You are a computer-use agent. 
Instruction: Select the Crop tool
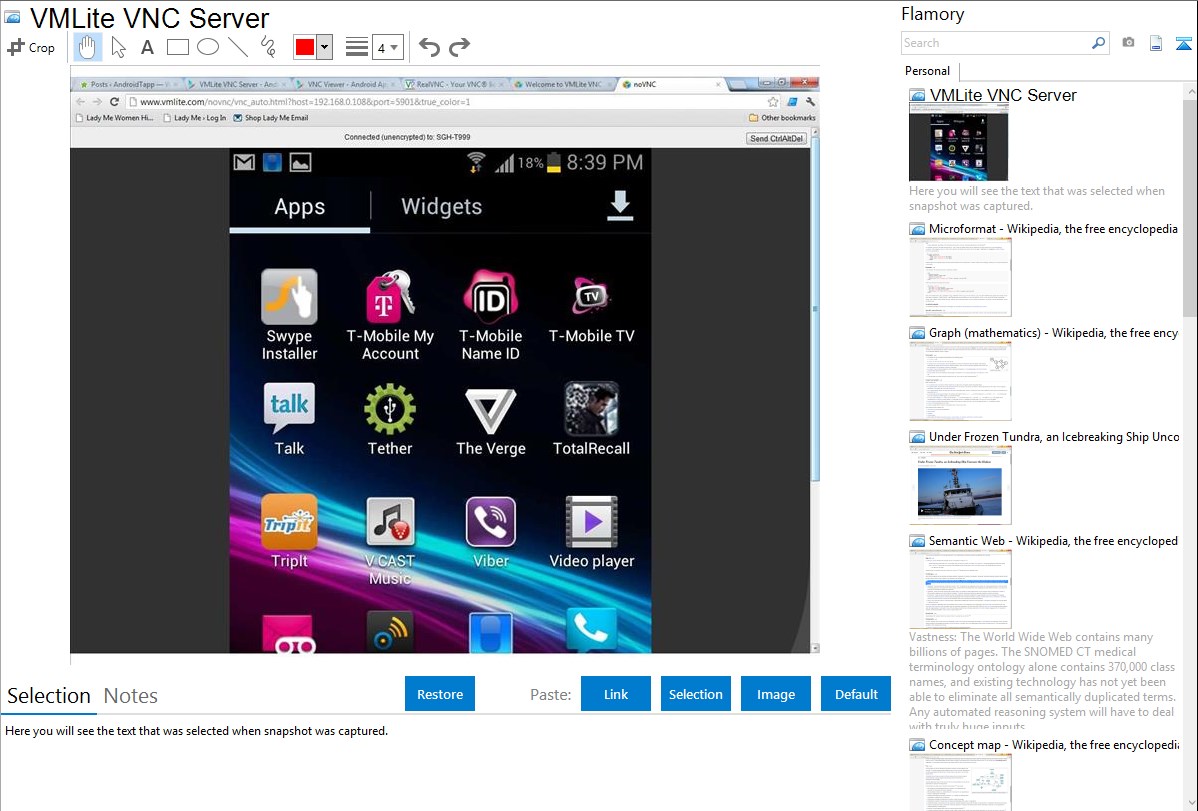[x=31, y=47]
